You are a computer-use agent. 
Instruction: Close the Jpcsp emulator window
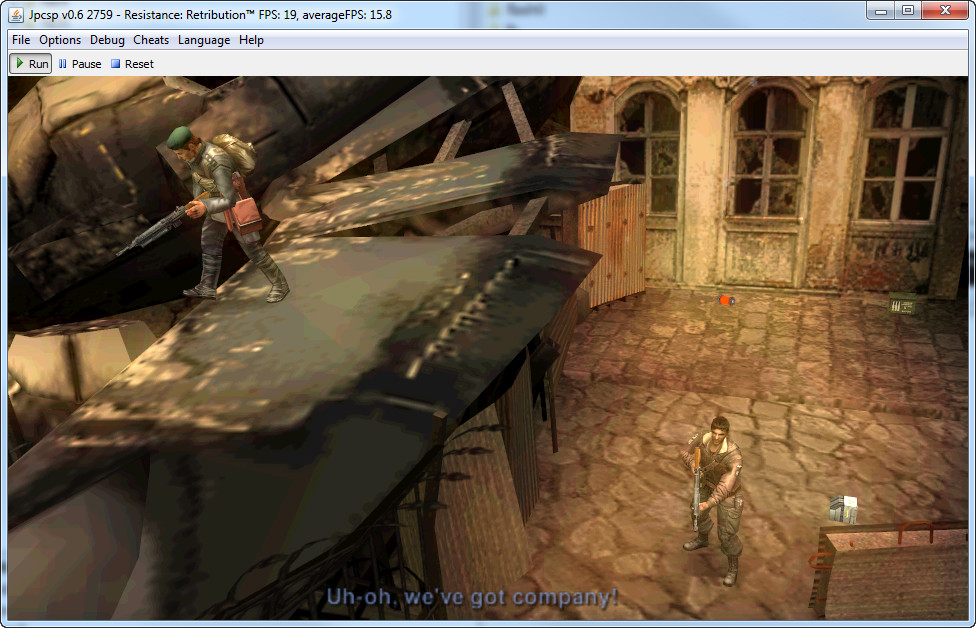pyautogui.click(x=945, y=10)
